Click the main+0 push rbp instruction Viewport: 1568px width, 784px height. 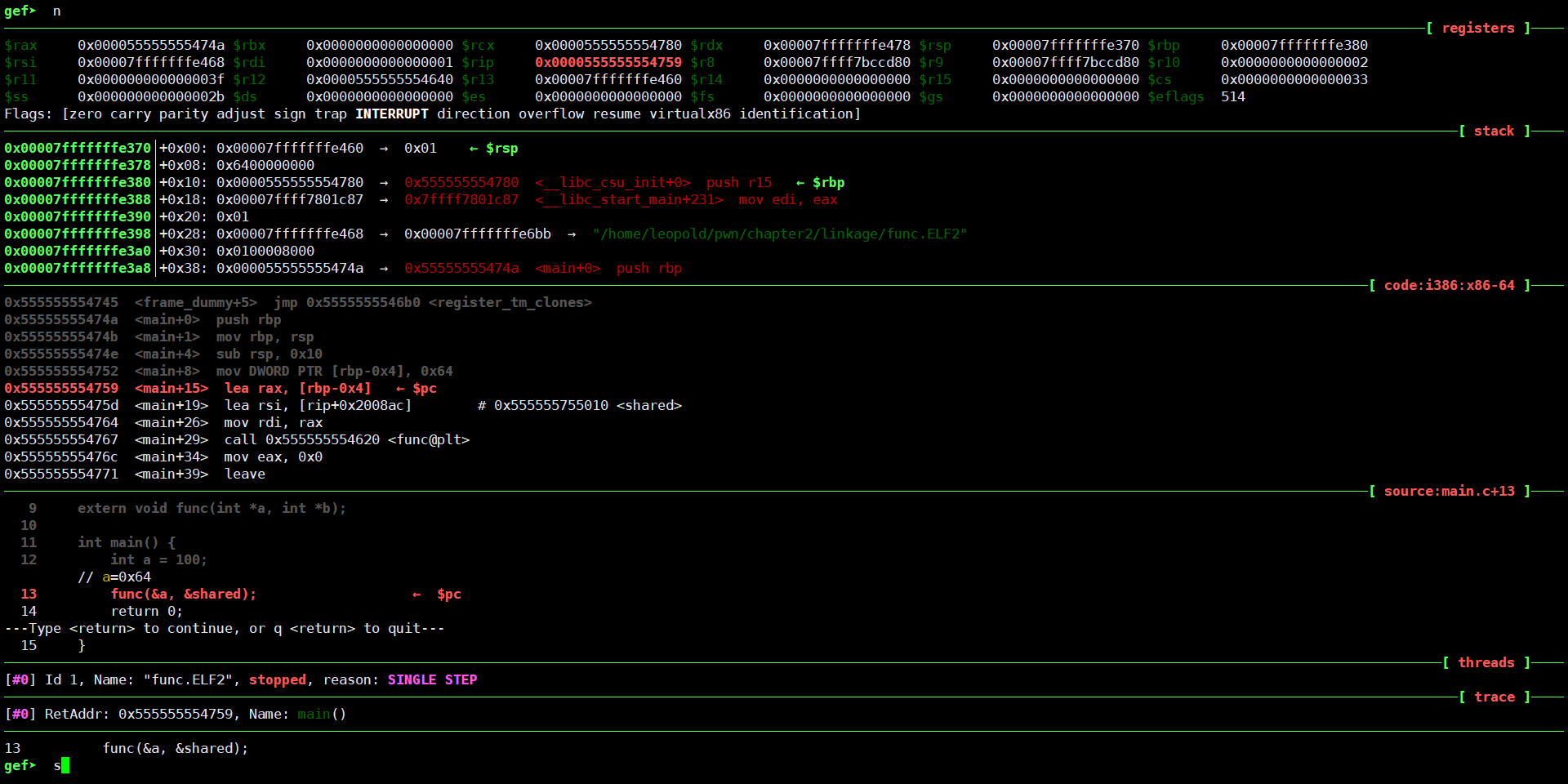[143, 319]
